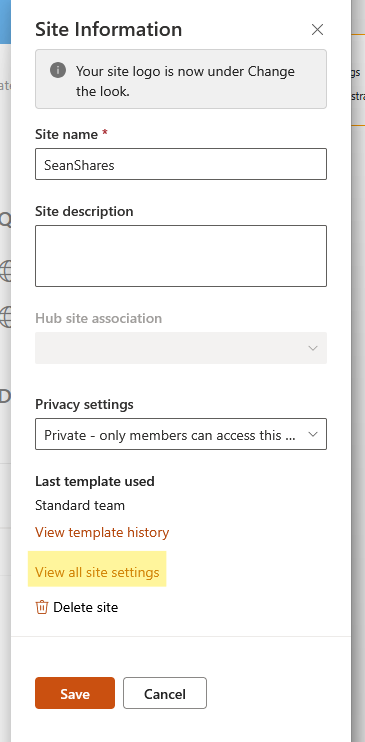365x742 pixels.
Task: Close the Site Information panel
Action: (317, 29)
